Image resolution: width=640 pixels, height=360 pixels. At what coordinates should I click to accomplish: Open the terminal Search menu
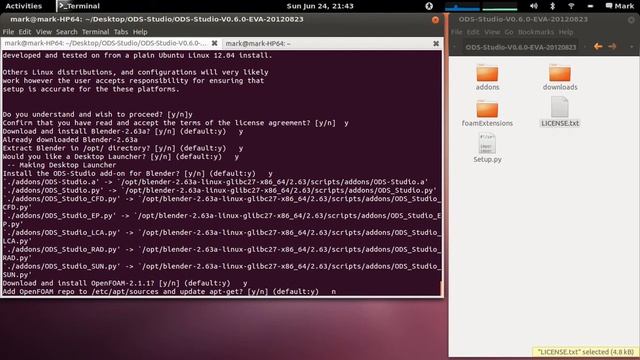click(67, 32)
